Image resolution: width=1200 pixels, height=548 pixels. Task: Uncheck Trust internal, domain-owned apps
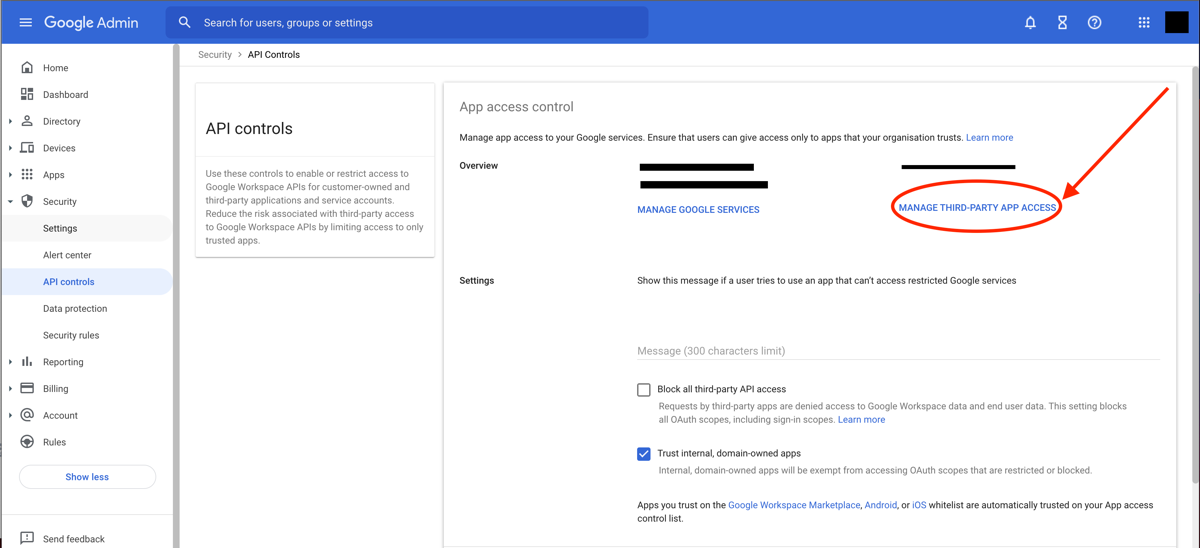pyautogui.click(x=644, y=454)
